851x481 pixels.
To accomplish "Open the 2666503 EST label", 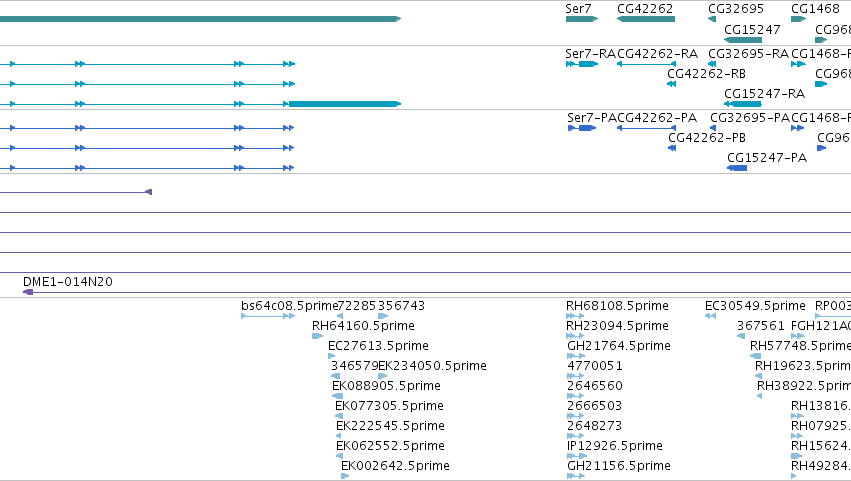I will coord(594,406).
